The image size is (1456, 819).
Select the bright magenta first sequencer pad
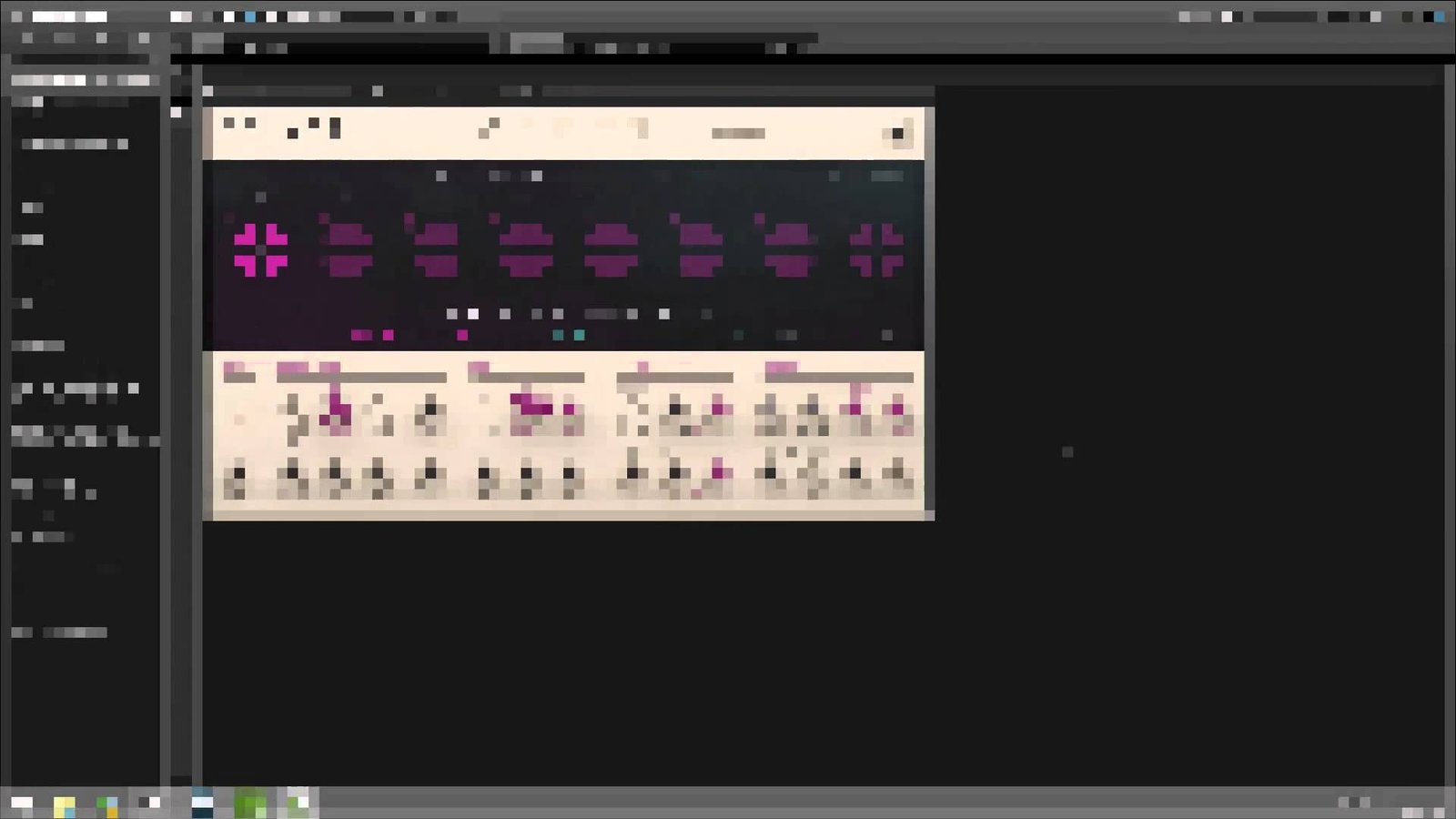(x=261, y=250)
